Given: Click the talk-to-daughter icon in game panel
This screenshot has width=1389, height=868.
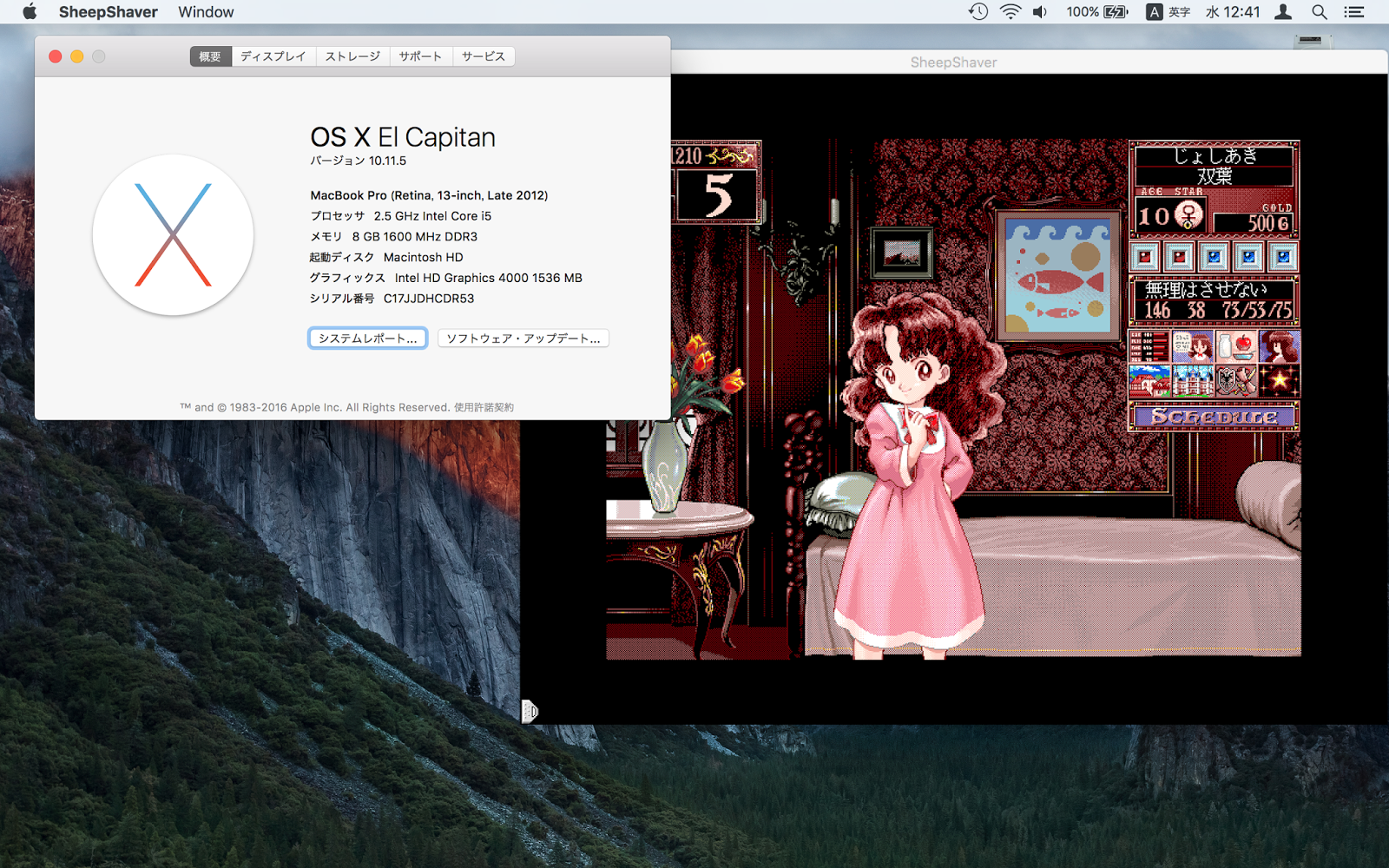Looking at the screenshot, I should 1193,346.
